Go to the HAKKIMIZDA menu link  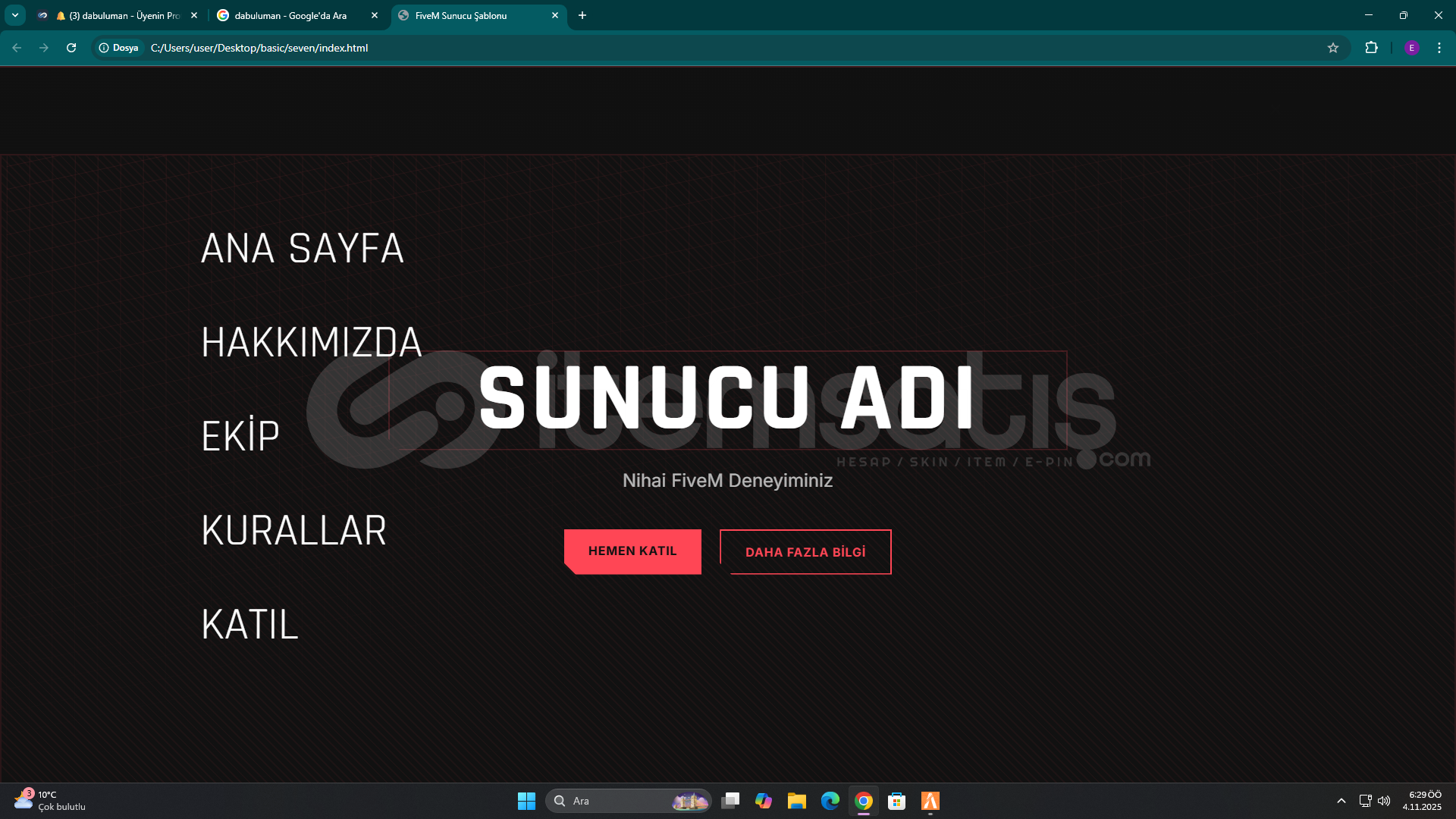point(311,343)
